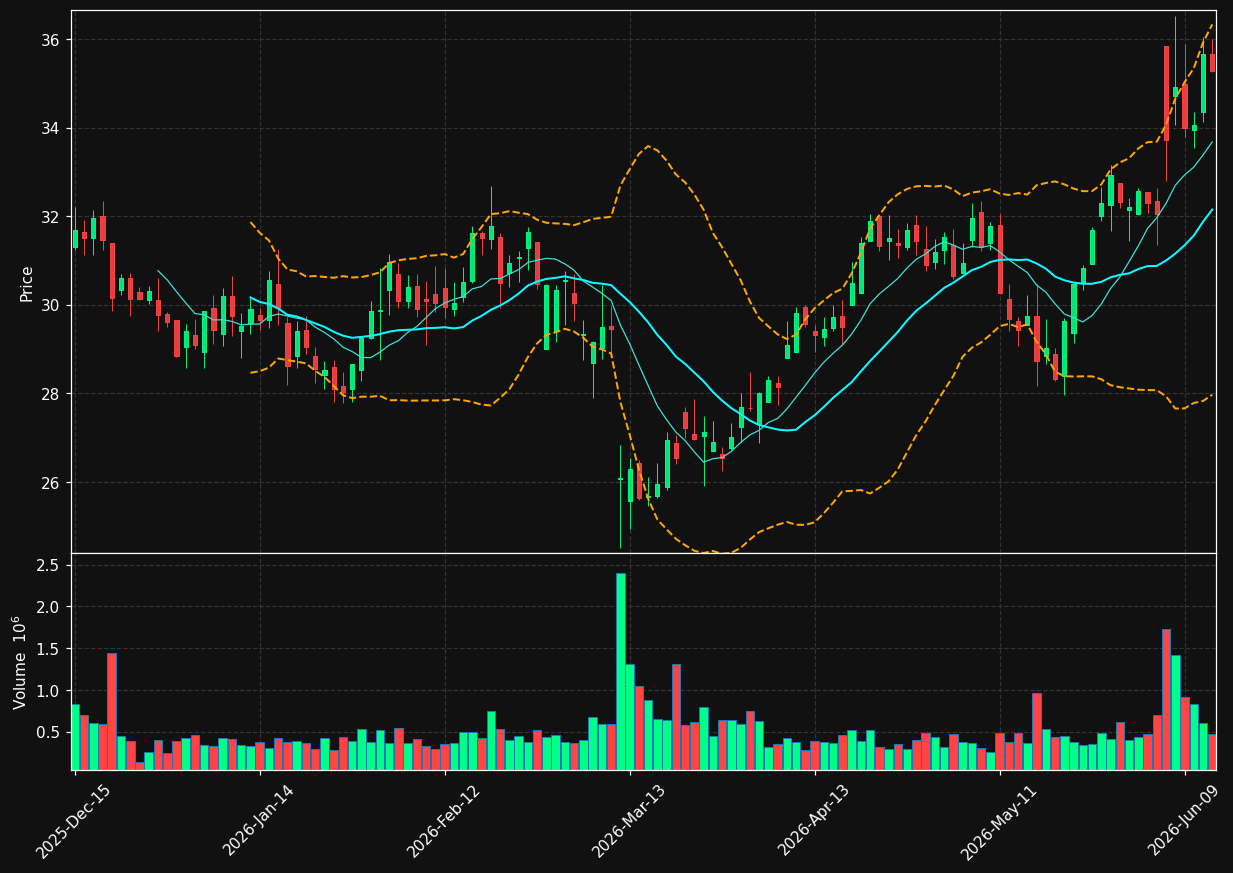Click the 2026-Mar-13 date label
Viewport: 1233px width, 873px height.
(628, 821)
